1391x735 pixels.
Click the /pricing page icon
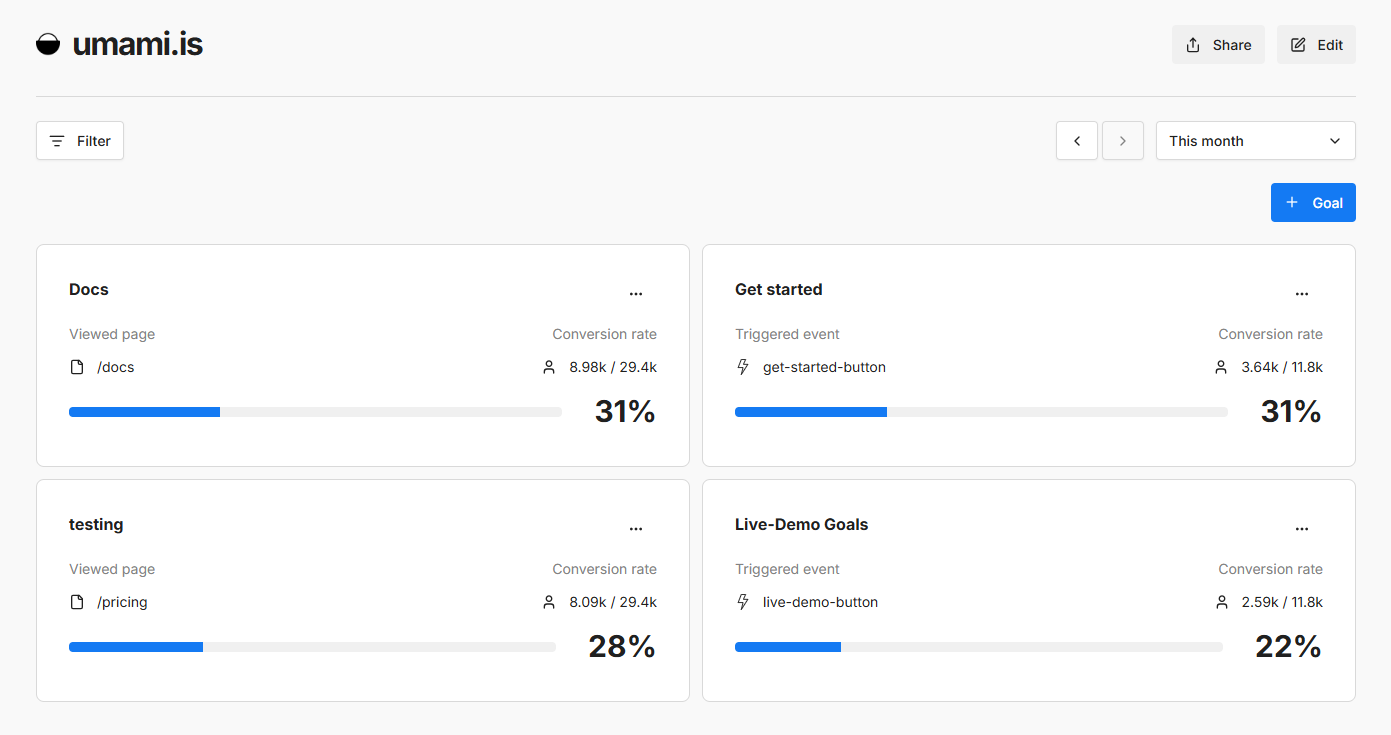point(77,602)
